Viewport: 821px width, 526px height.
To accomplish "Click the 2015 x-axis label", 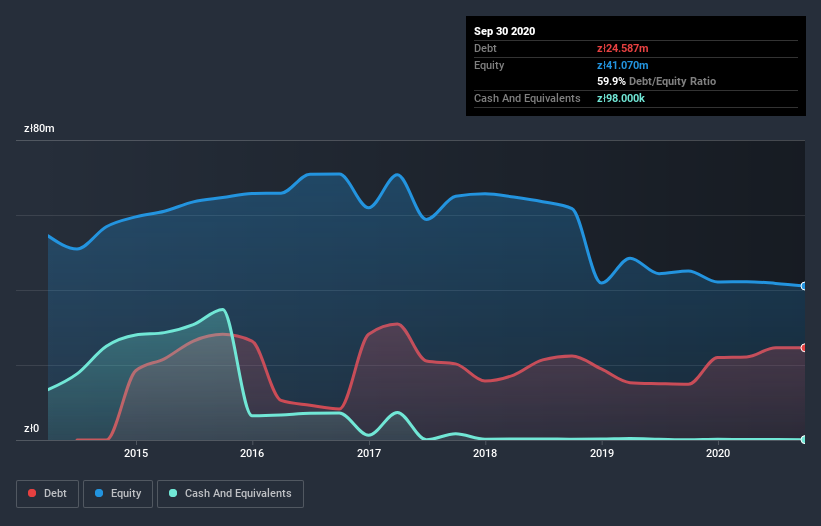I will (x=136, y=453).
